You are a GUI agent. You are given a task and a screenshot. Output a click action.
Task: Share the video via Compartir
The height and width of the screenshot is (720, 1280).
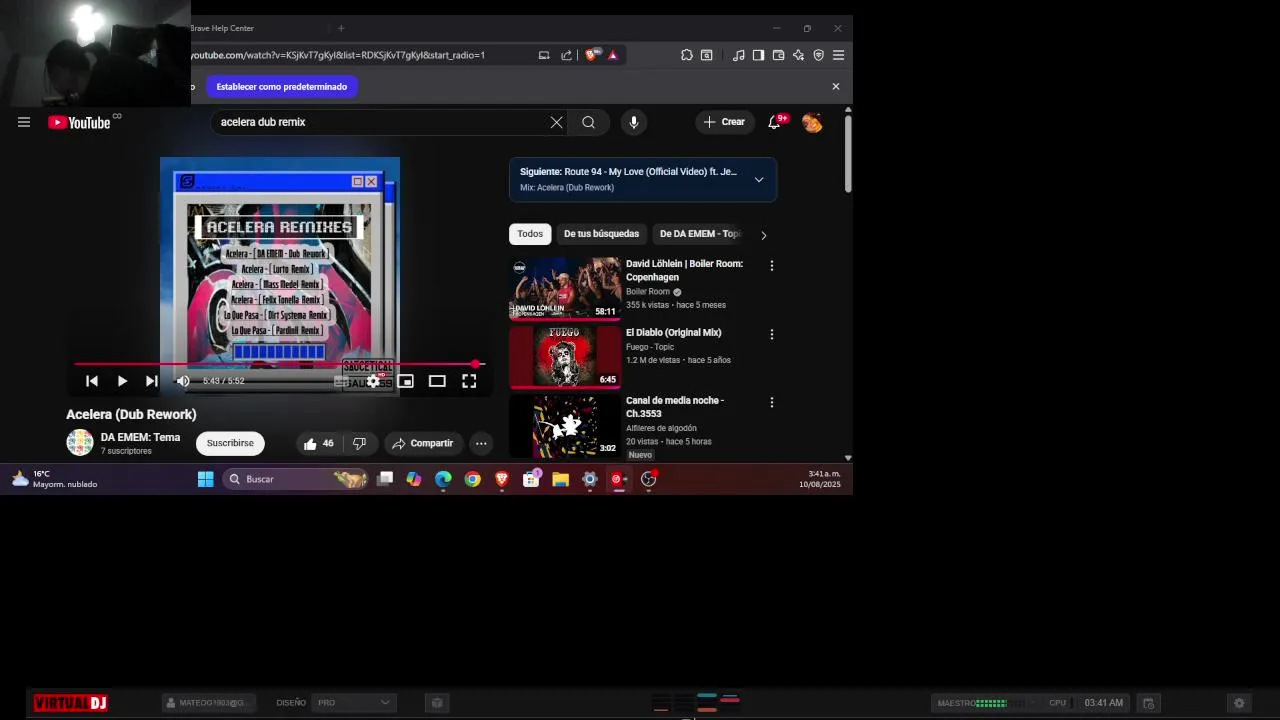(x=423, y=443)
